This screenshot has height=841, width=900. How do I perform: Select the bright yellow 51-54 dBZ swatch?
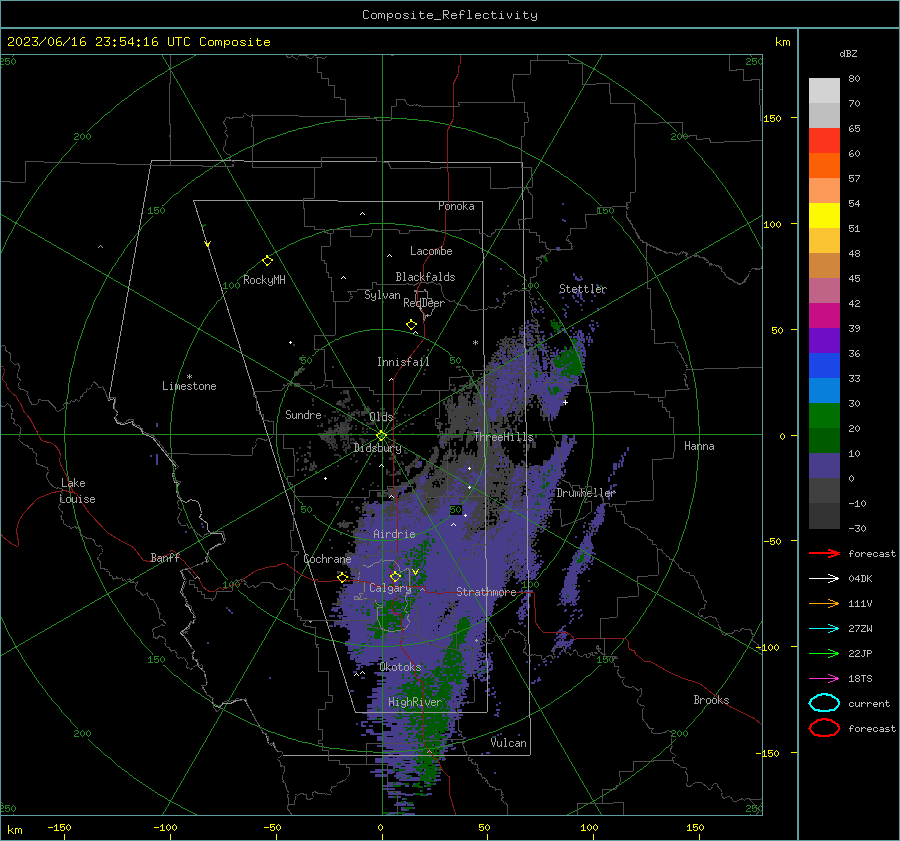(x=824, y=216)
